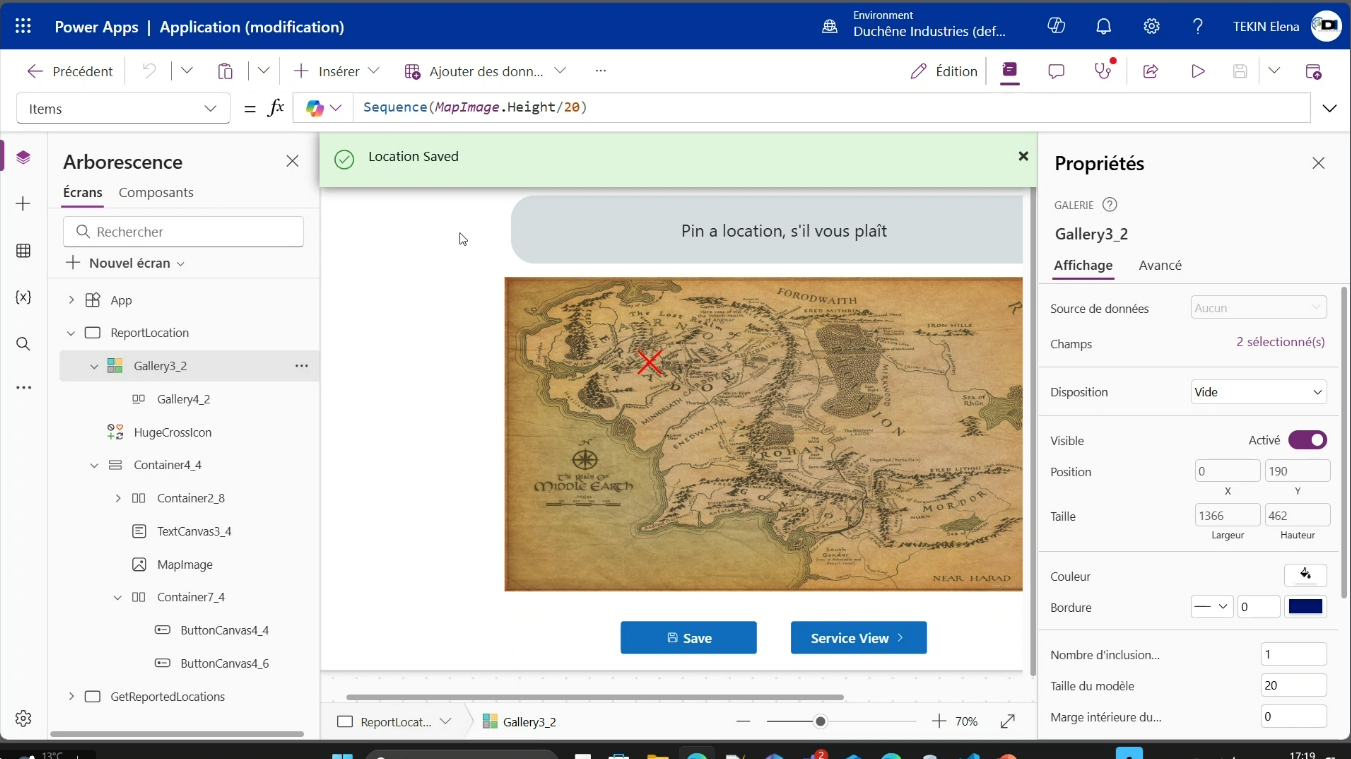Click fit-to-window expand icon
1351x759 pixels.
pos(1008,721)
